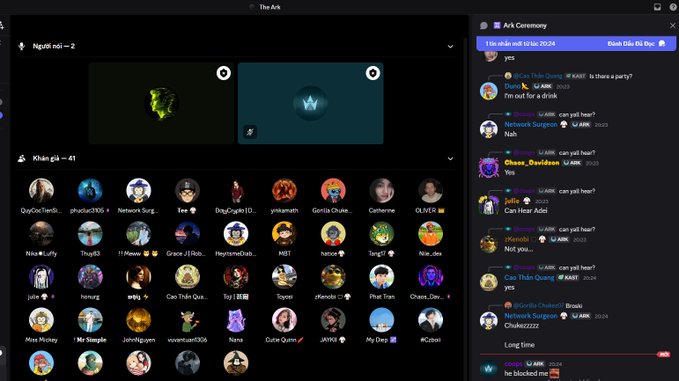Click zKenobi's avatar beside the Not you... message
The image size is (679, 381).
tap(488, 244)
